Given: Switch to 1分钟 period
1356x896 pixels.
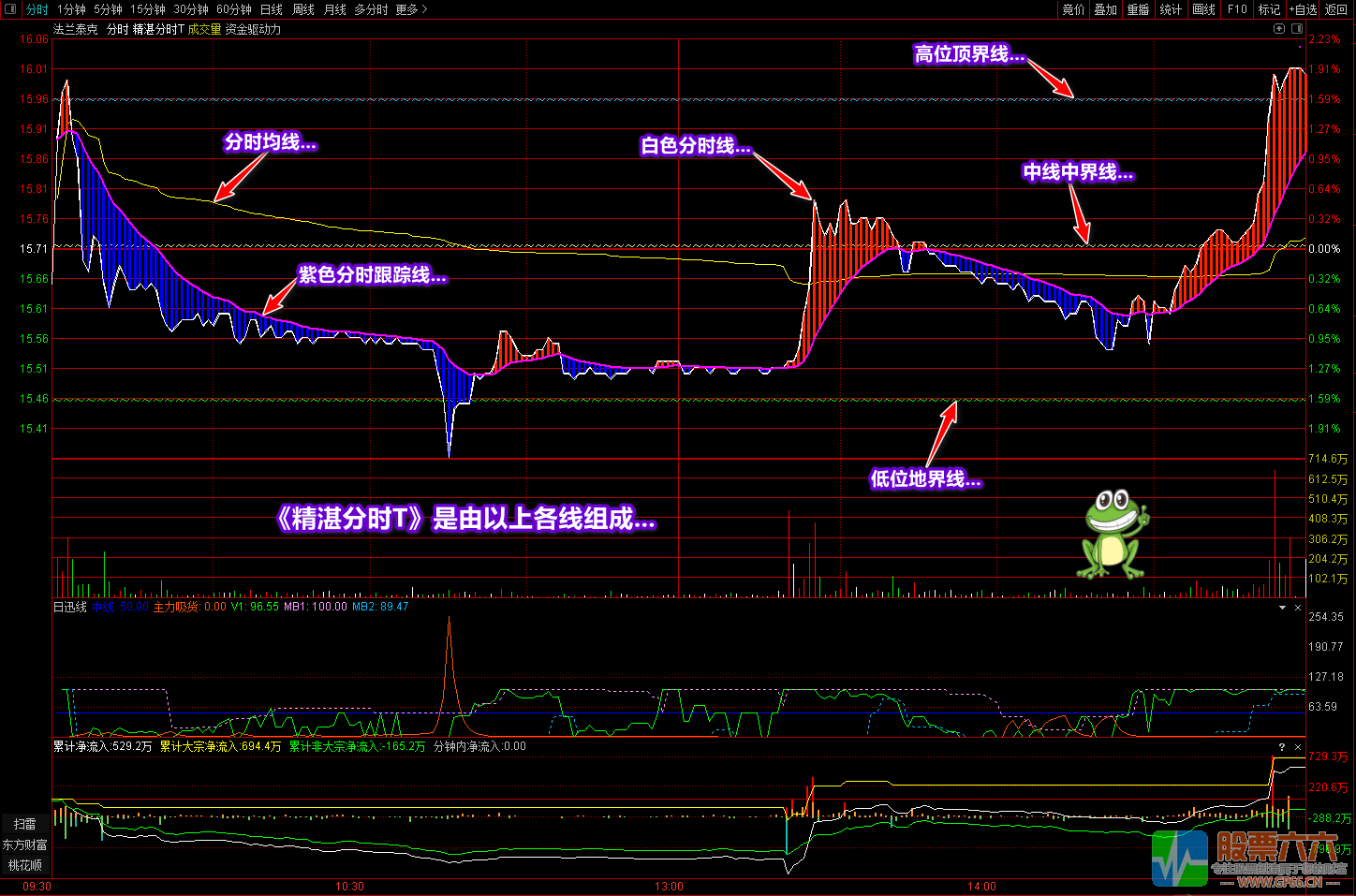Looking at the screenshot, I should [71, 9].
